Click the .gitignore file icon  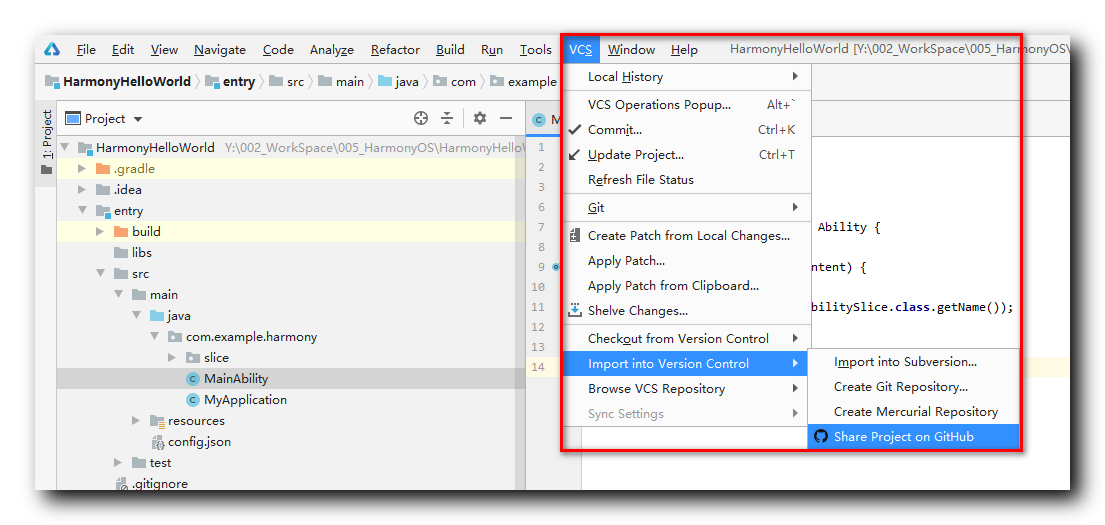pos(122,483)
